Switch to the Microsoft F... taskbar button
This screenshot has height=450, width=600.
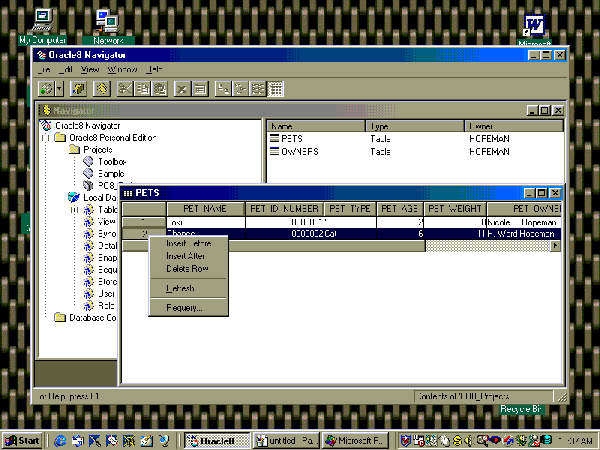tap(355, 441)
